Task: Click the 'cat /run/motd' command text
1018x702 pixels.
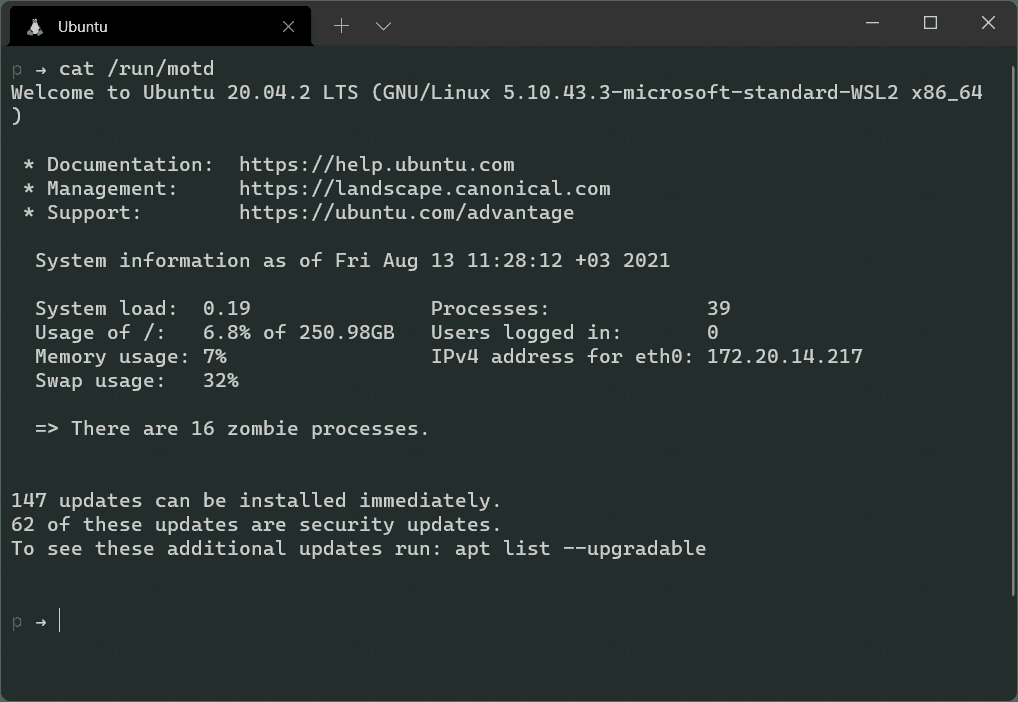Action: (136, 68)
